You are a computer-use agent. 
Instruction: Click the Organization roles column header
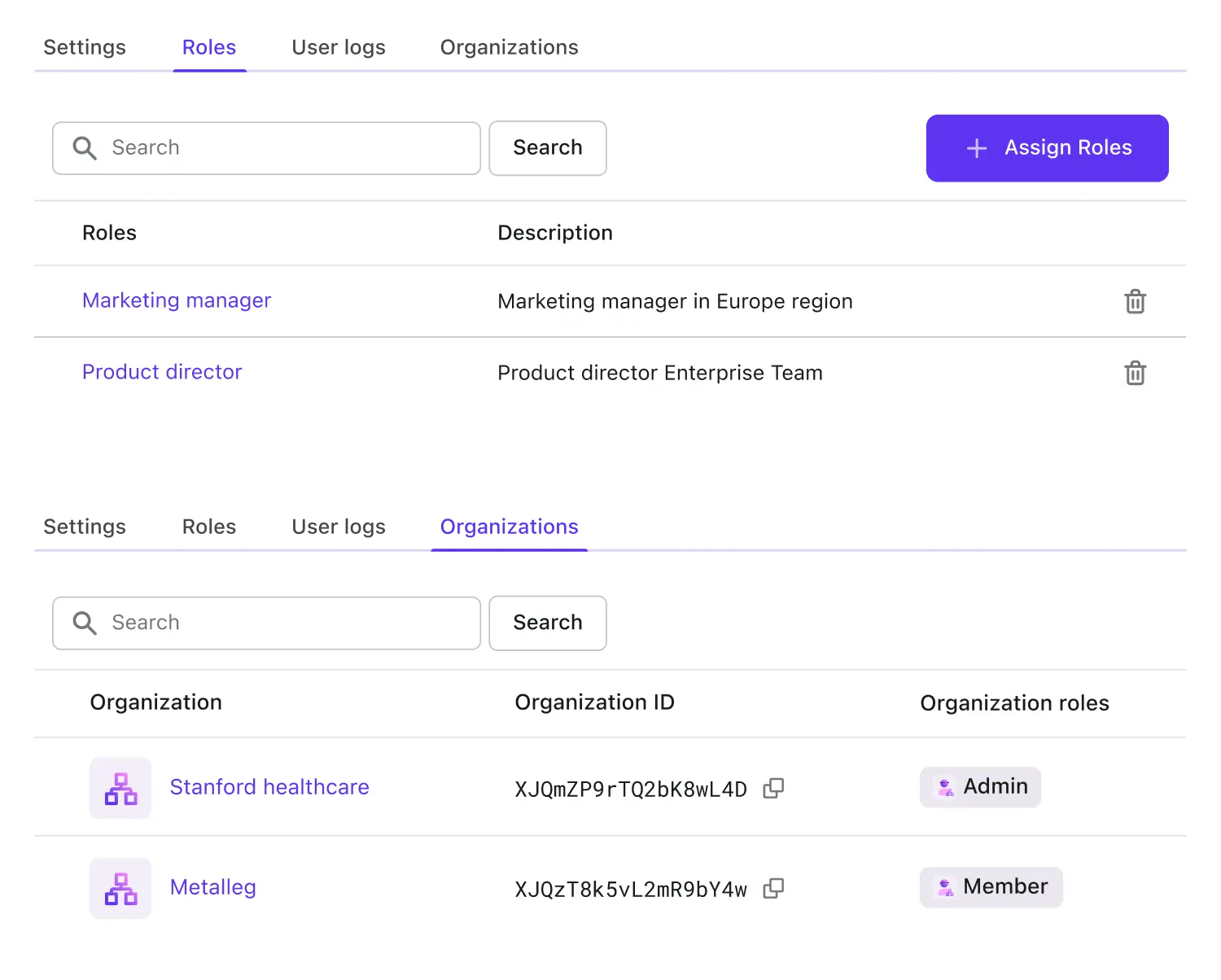1014,703
